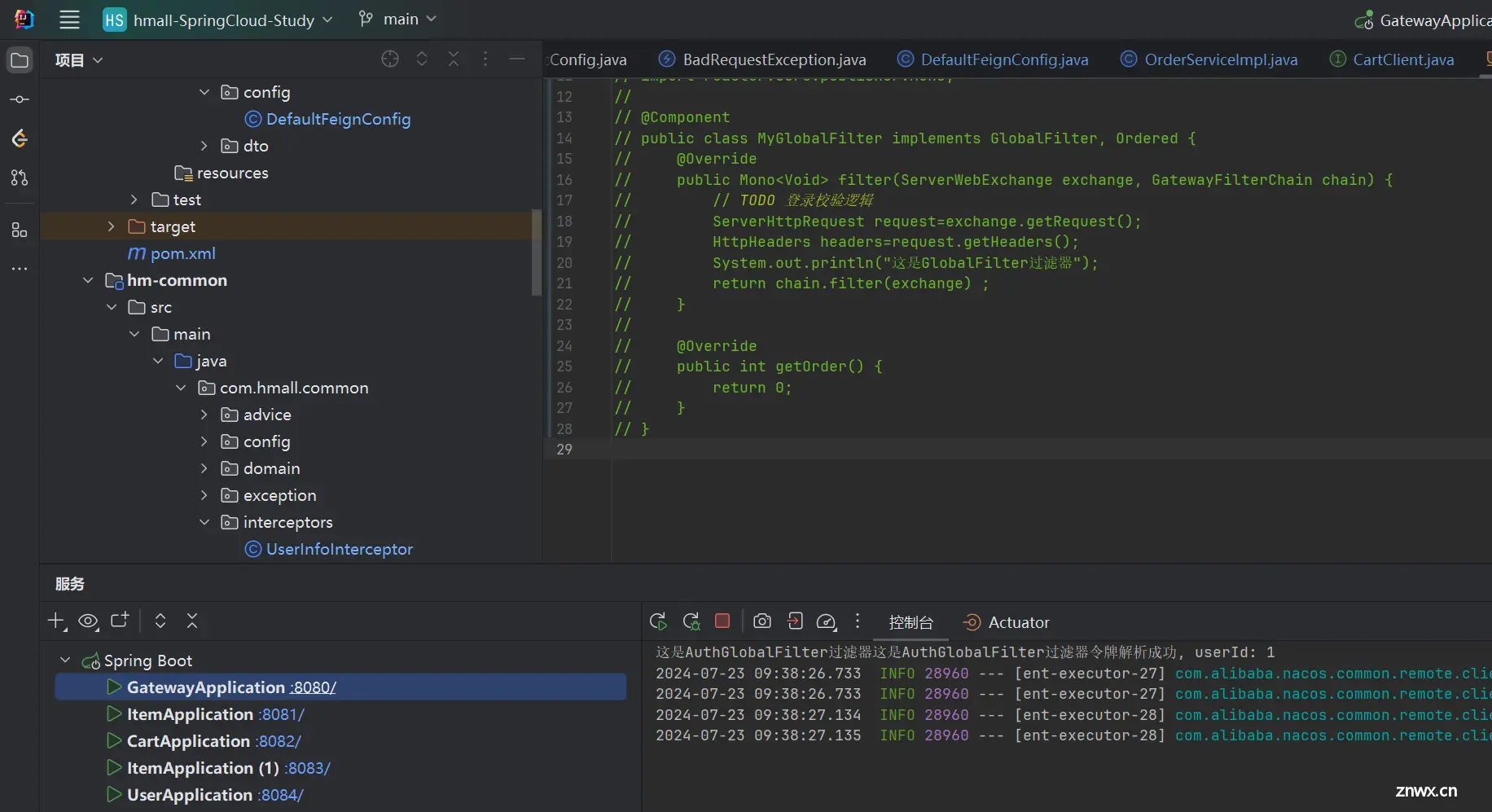The height and width of the screenshot is (812, 1492).
Task: Collapse com.hmall.common package
Action: (x=181, y=388)
